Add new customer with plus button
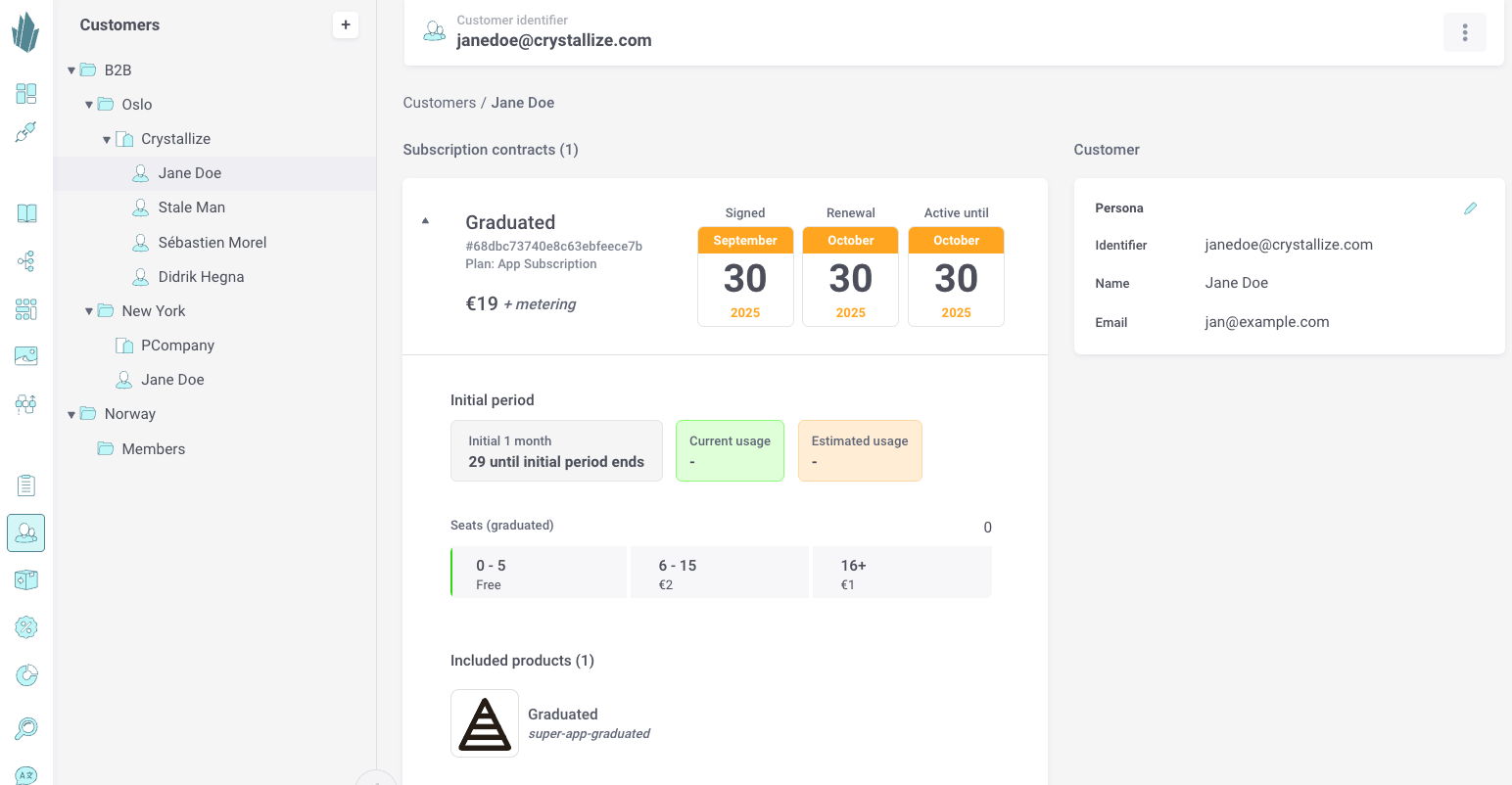The height and width of the screenshot is (785, 1512). [x=346, y=24]
